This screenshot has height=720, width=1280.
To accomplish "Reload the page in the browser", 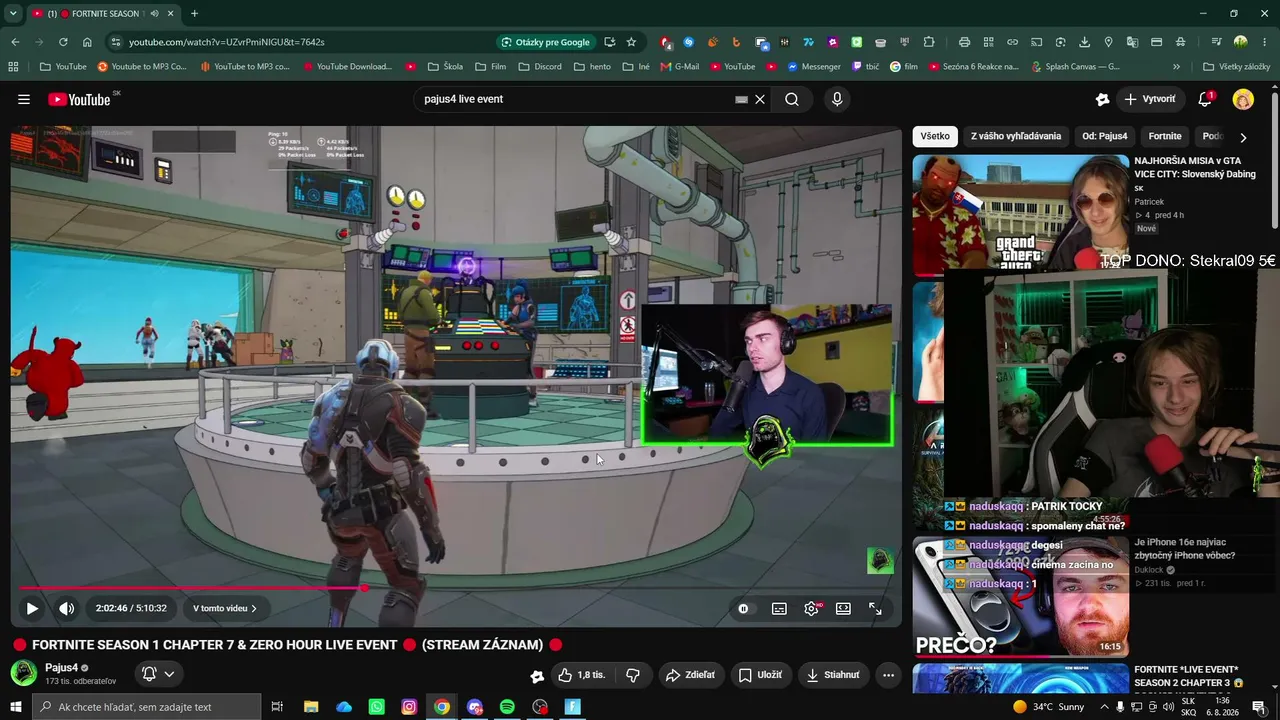I will 63,42.
